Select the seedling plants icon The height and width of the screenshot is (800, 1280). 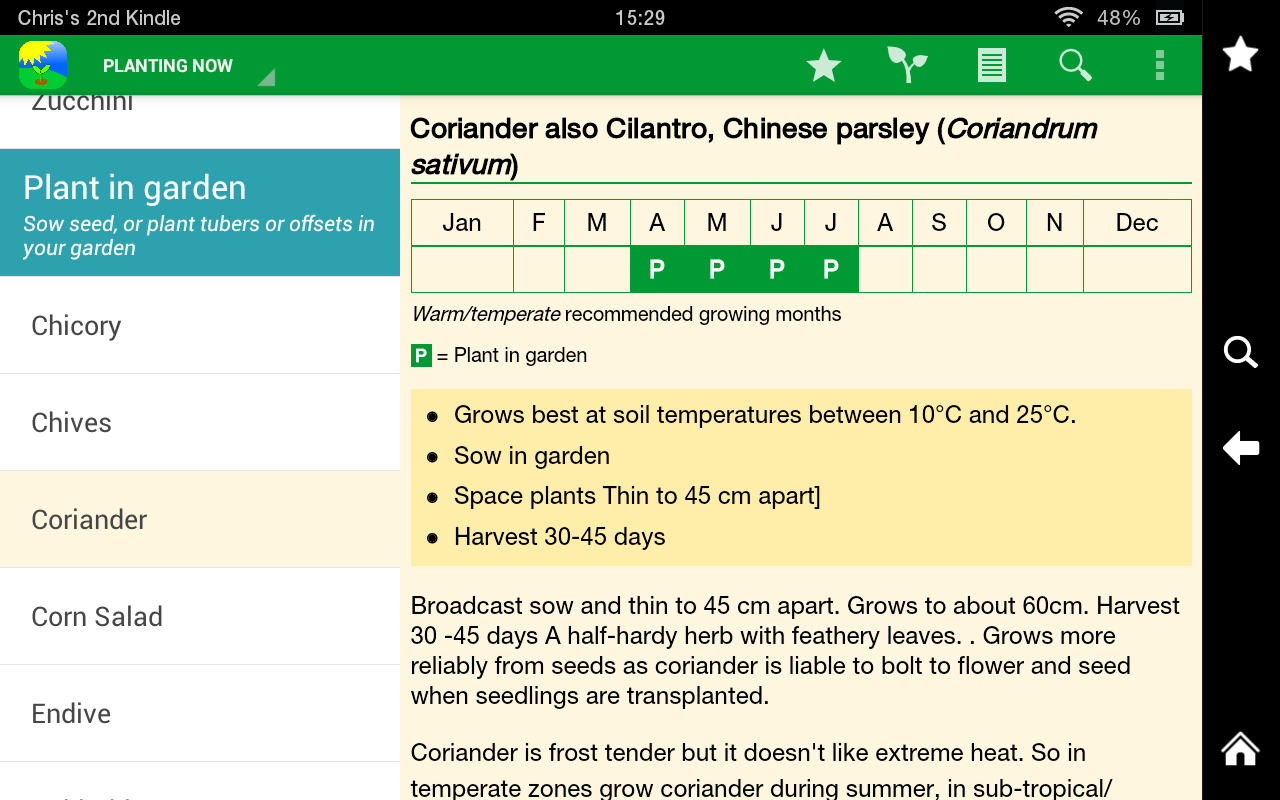907,65
